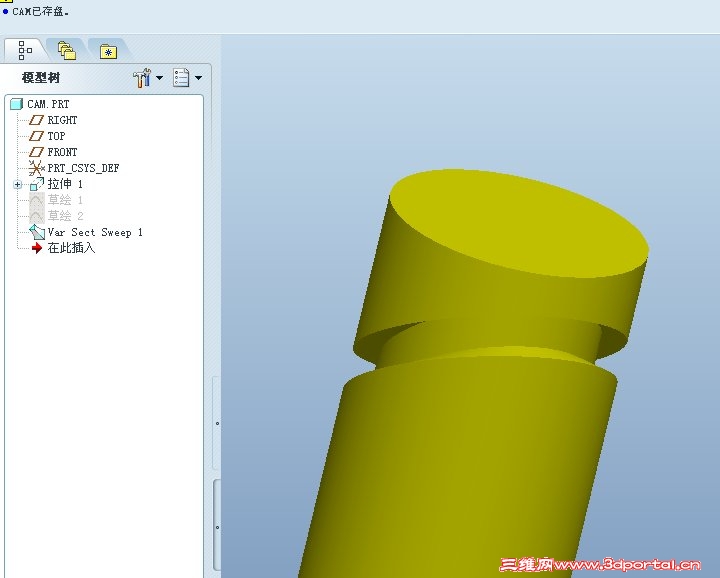Click the CAM.PRT part icon
This screenshot has height=578, width=720.
17,104
